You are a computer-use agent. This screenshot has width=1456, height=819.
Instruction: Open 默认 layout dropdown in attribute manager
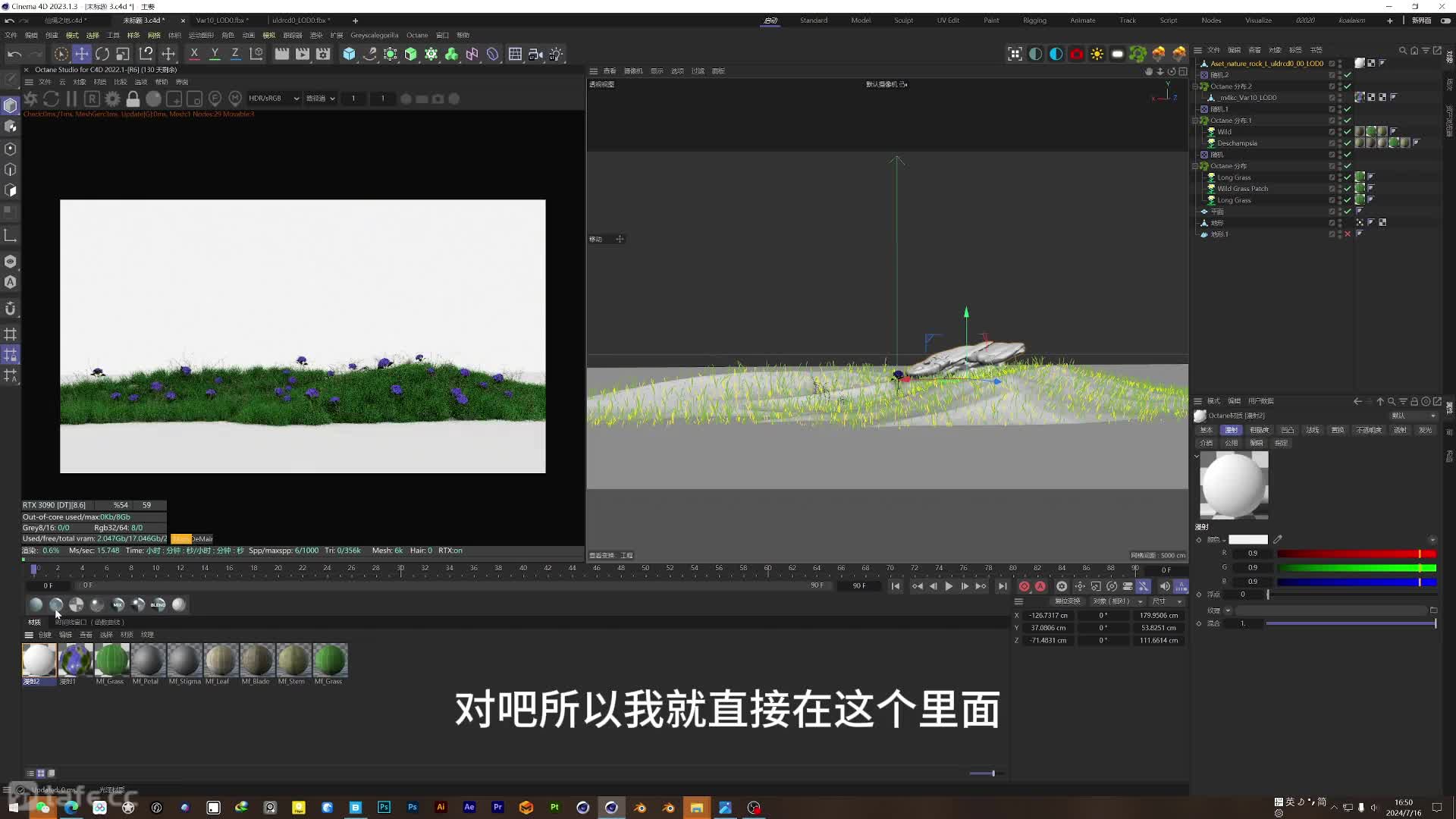pyautogui.click(x=1413, y=416)
